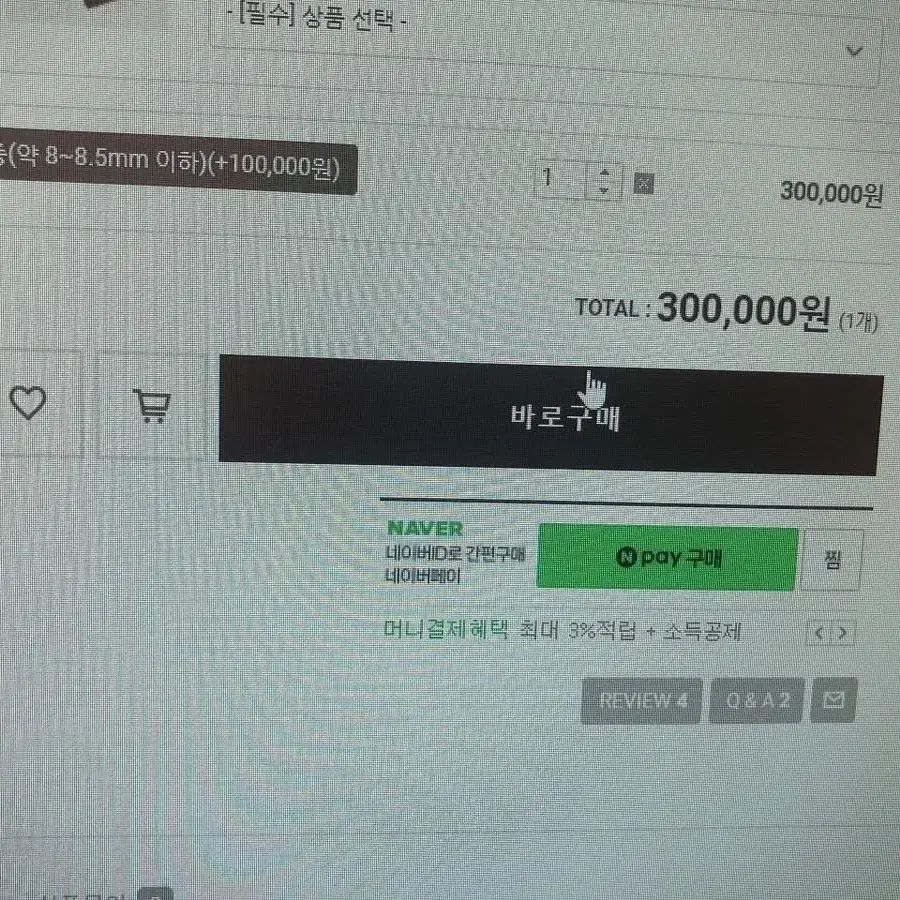Open the envelope email inquiry button
This screenshot has height=900, width=900.
pyautogui.click(x=833, y=699)
